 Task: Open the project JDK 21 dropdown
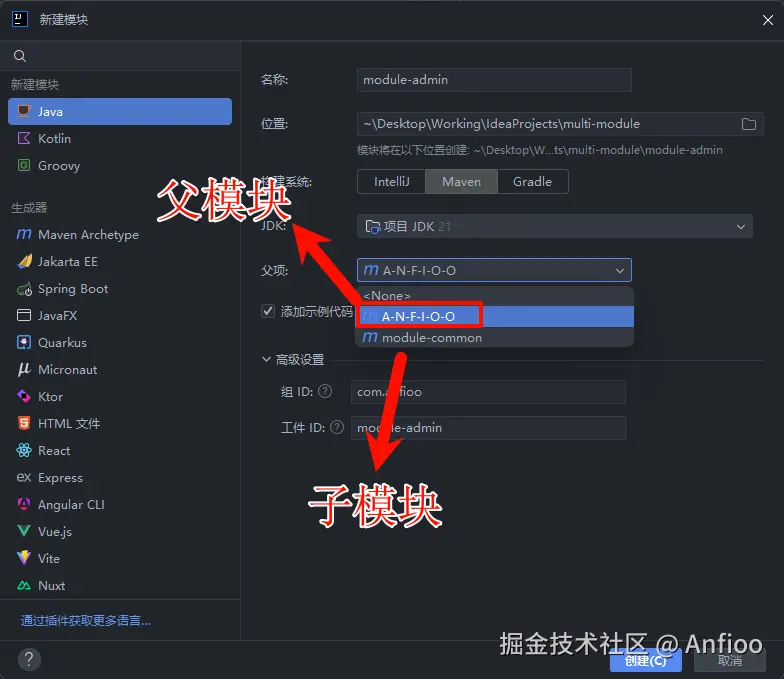(x=554, y=226)
